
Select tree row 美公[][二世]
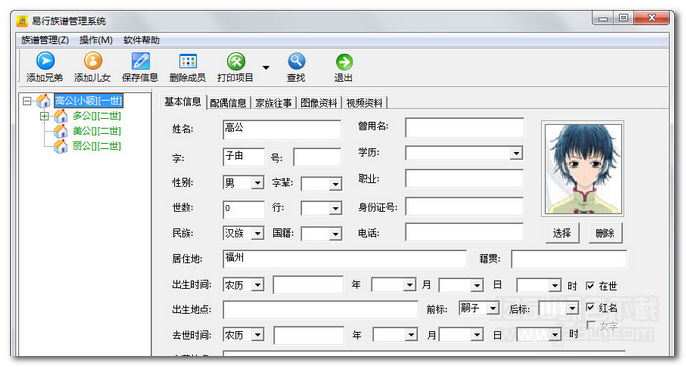point(97,131)
